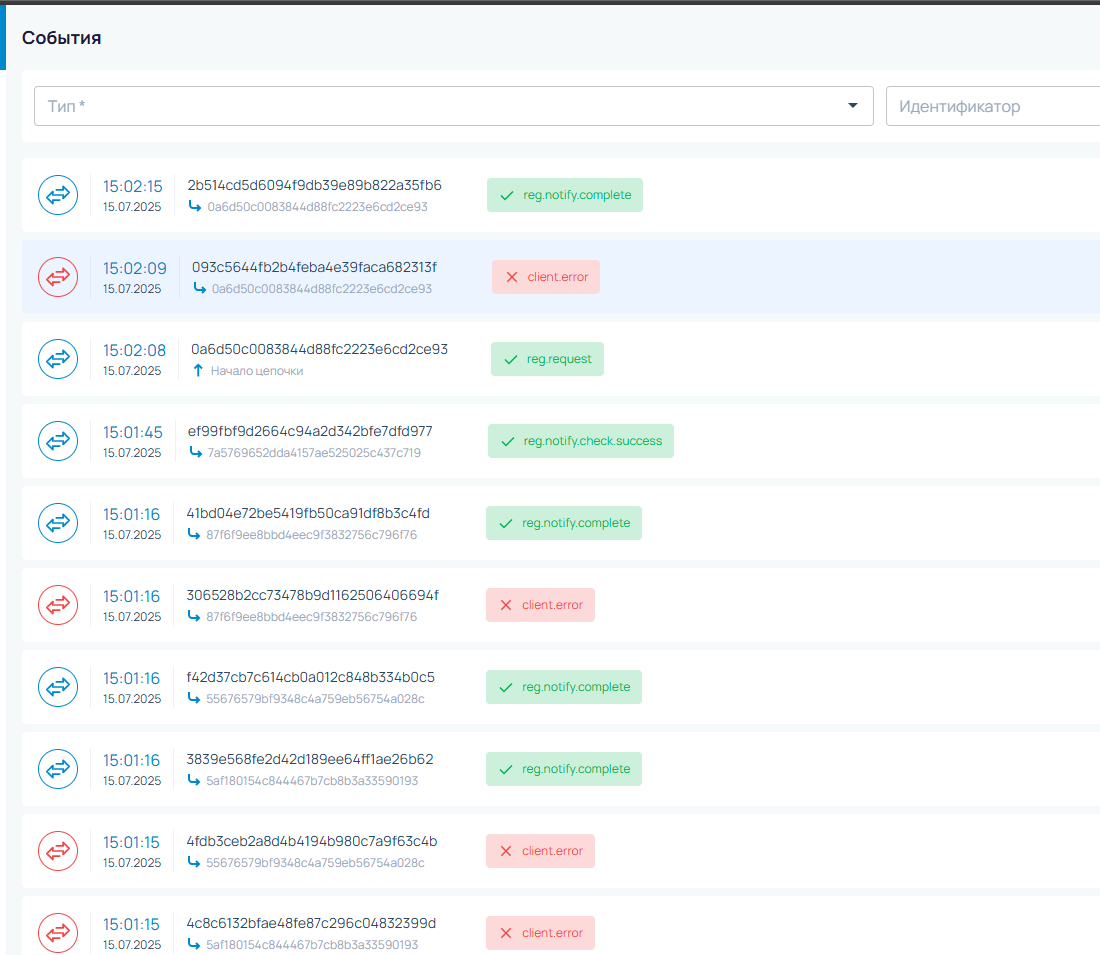The height and width of the screenshot is (955, 1100).
Task: Follow parent link under 4c8c6132bfae48fe87c296c04832399d
Action: coord(312,945)
